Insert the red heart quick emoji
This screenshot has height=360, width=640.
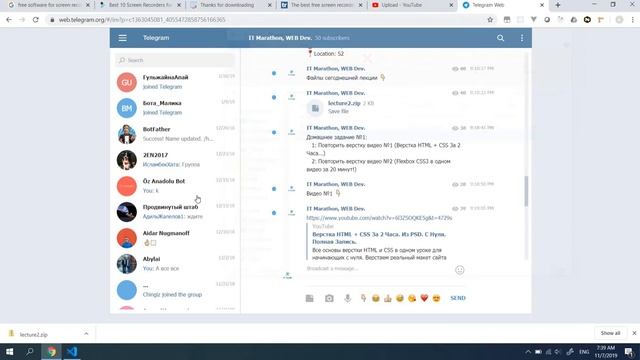pos(424,298)
